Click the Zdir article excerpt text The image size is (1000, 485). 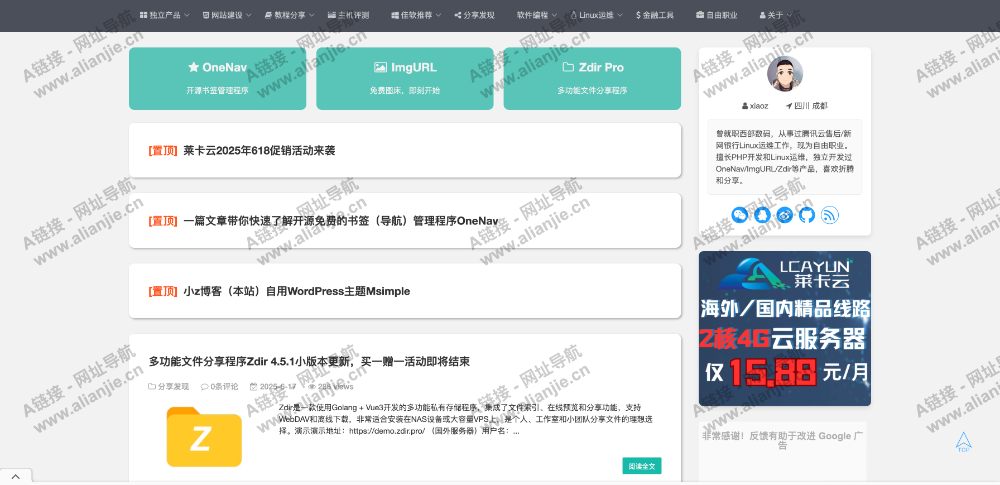pyautogui.click(x=466, y=419)
